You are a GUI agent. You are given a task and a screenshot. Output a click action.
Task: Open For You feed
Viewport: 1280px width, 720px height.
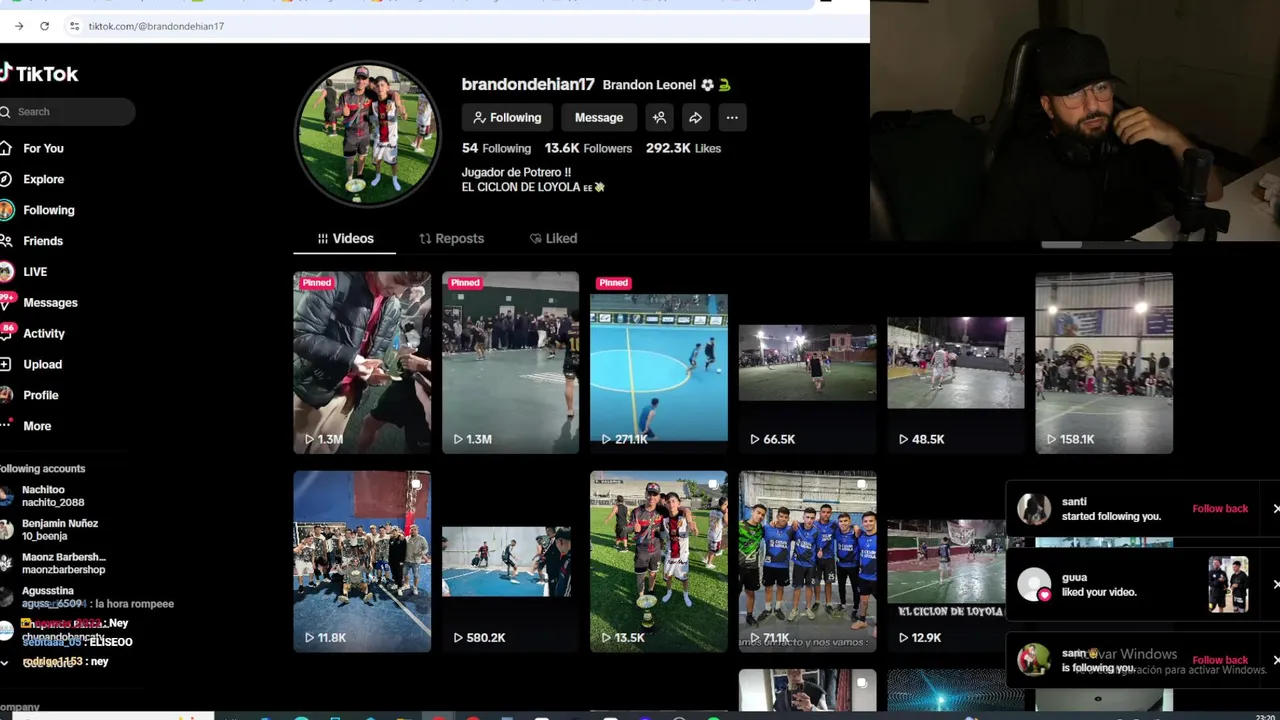click(43, 148)
